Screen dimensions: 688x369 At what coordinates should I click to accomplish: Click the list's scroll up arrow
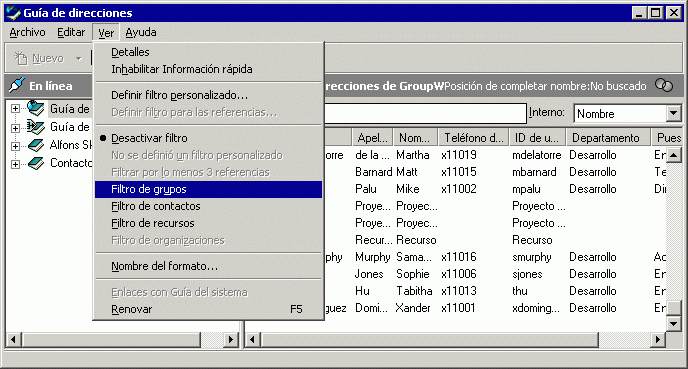674,154
